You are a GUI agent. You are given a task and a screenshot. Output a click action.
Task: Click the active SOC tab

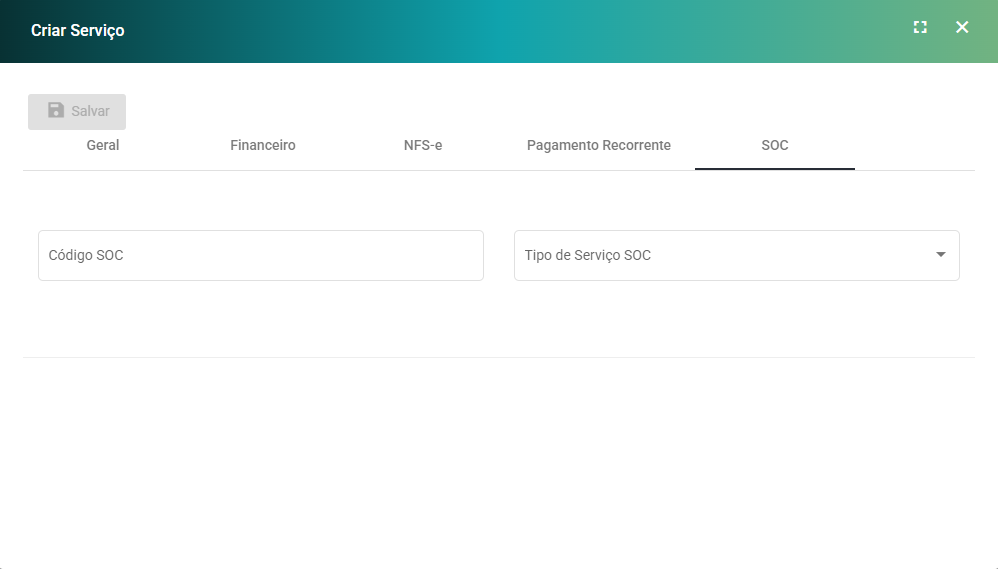[775, 145]
